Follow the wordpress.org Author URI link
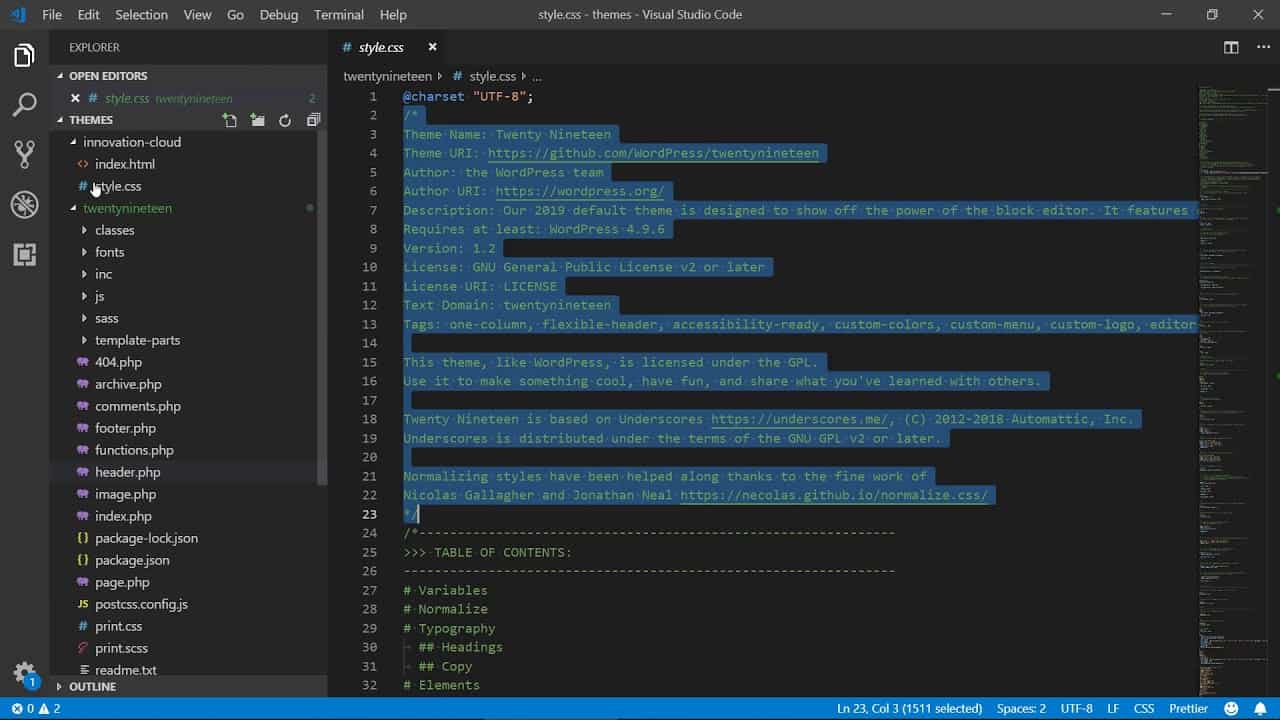1280x720 pixels. [x=579, y=191]
